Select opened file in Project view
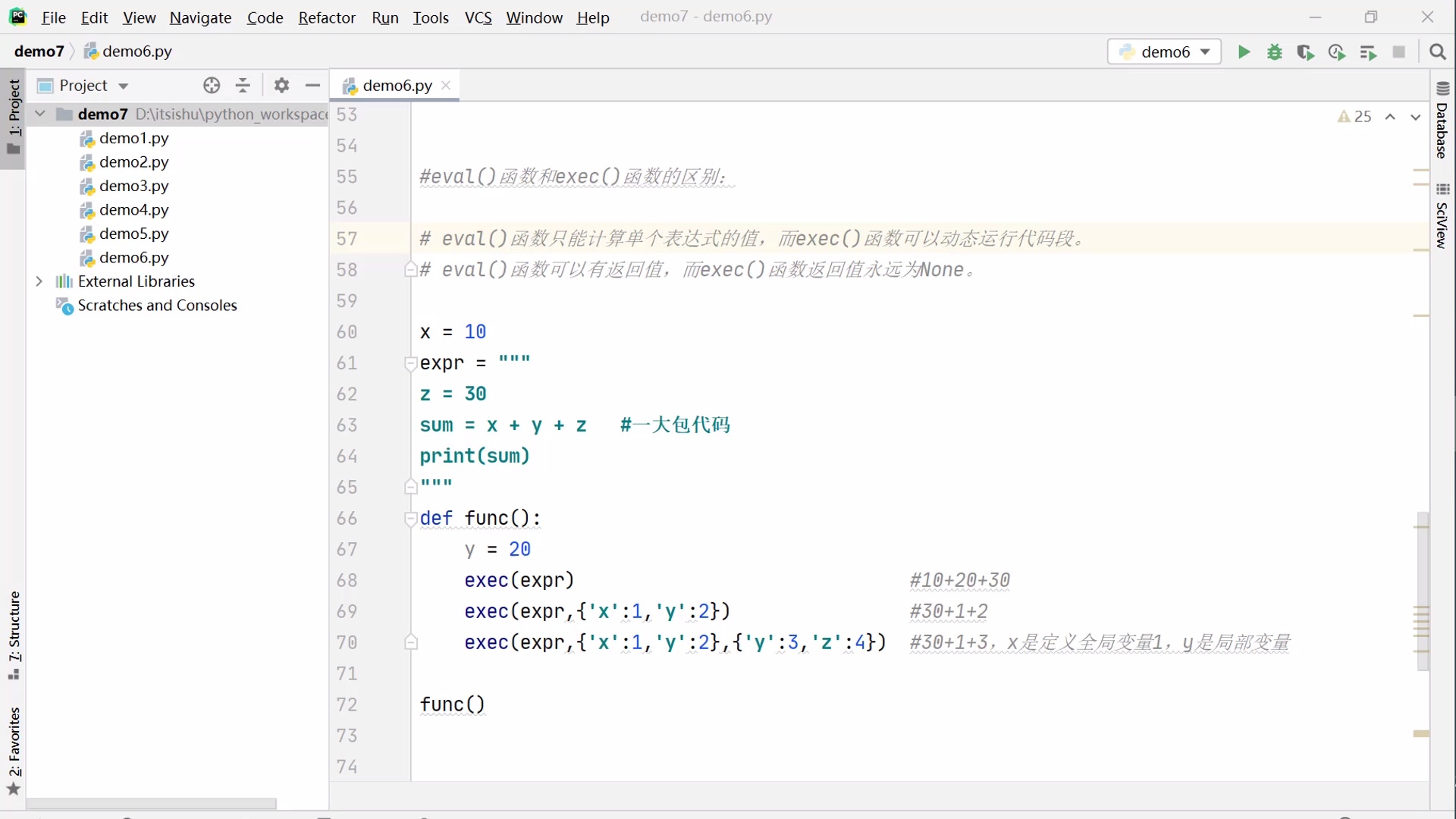1456x819 pixels. coord(212,86)
